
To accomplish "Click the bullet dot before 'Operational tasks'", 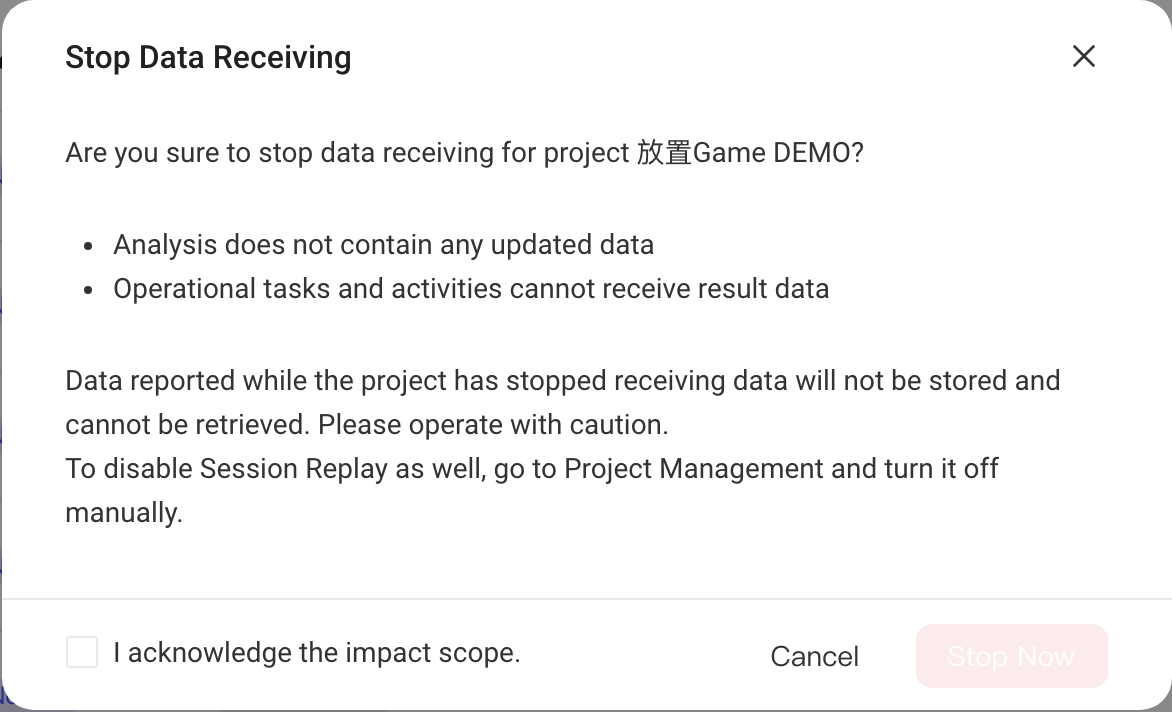I will pyautogui.click(x=88, y=290).
